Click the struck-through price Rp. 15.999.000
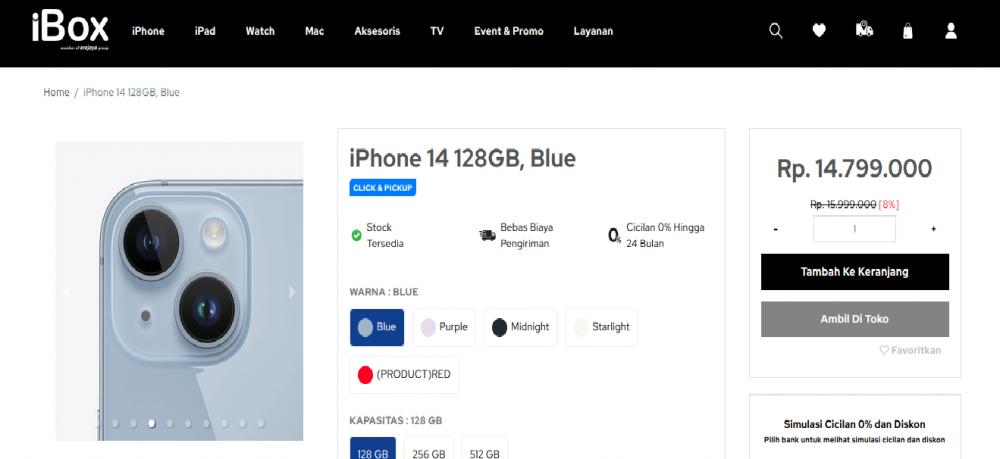Screen dimensions: 1000x459 point(842,204)
